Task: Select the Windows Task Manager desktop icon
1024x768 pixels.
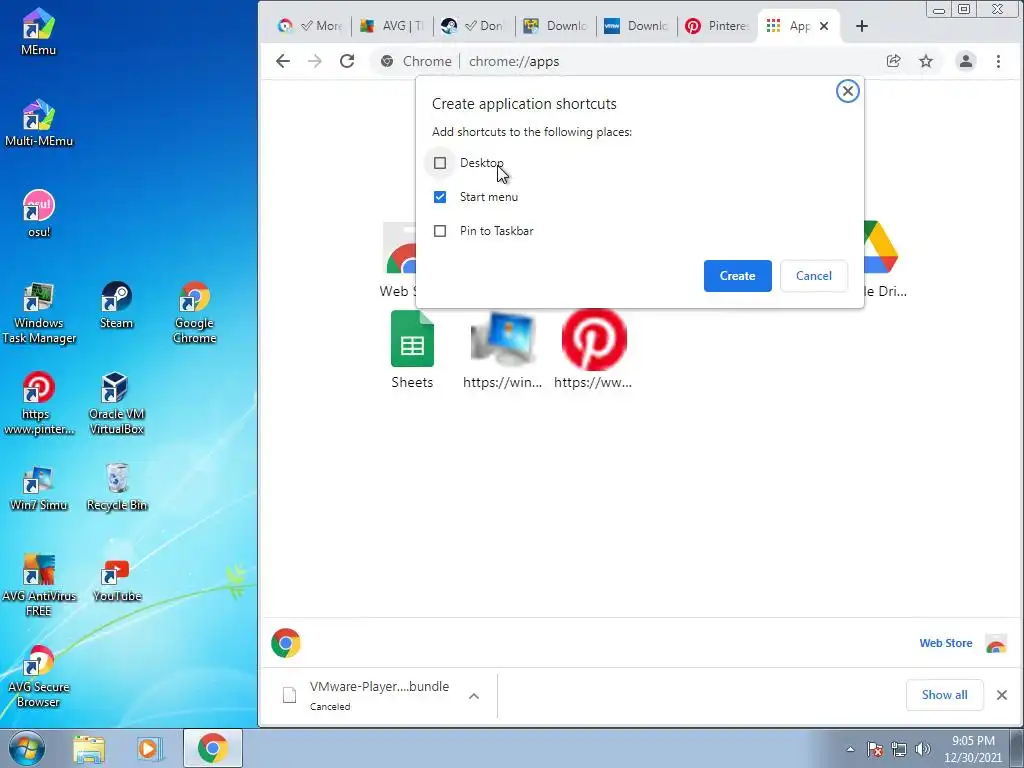Action: tap(39, 313)
